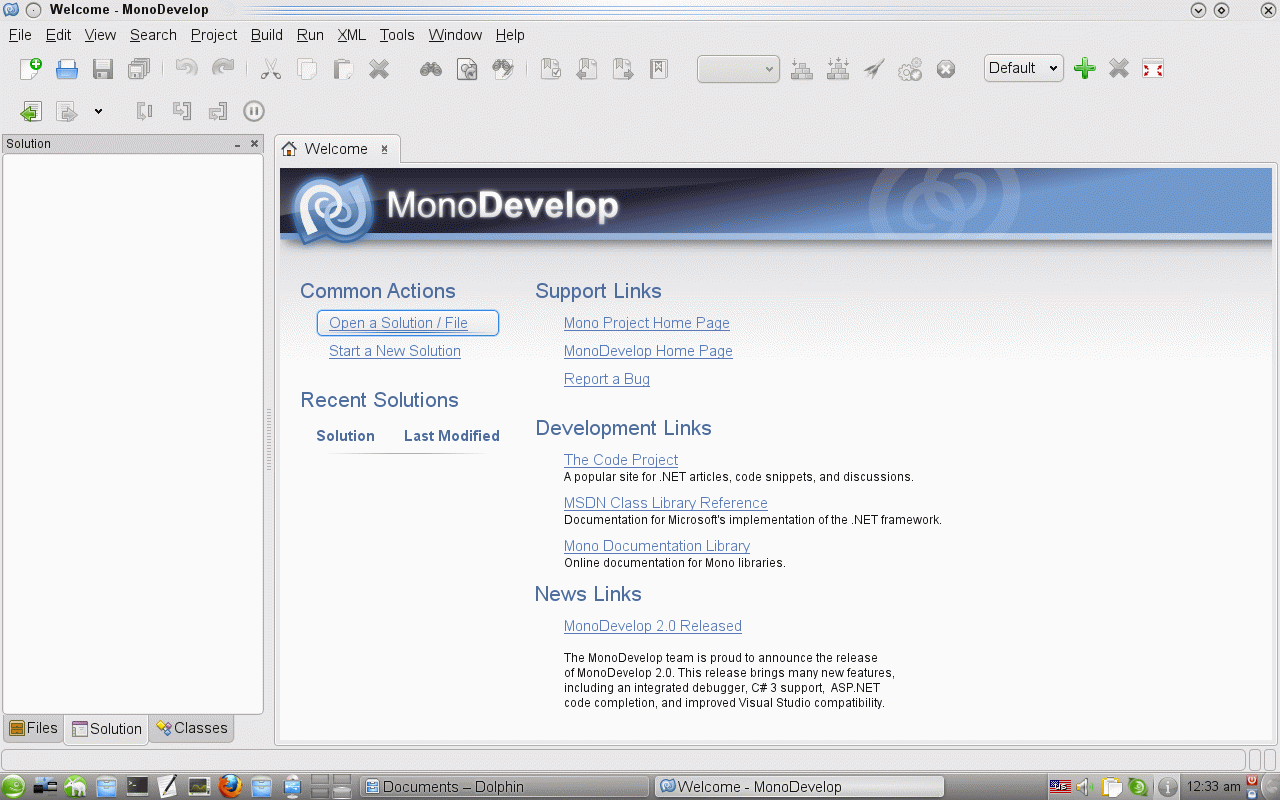This screenshot has width=1280, height=800.
Task: Click the Save All toolbar icon
Action: (x=139, y=69)
